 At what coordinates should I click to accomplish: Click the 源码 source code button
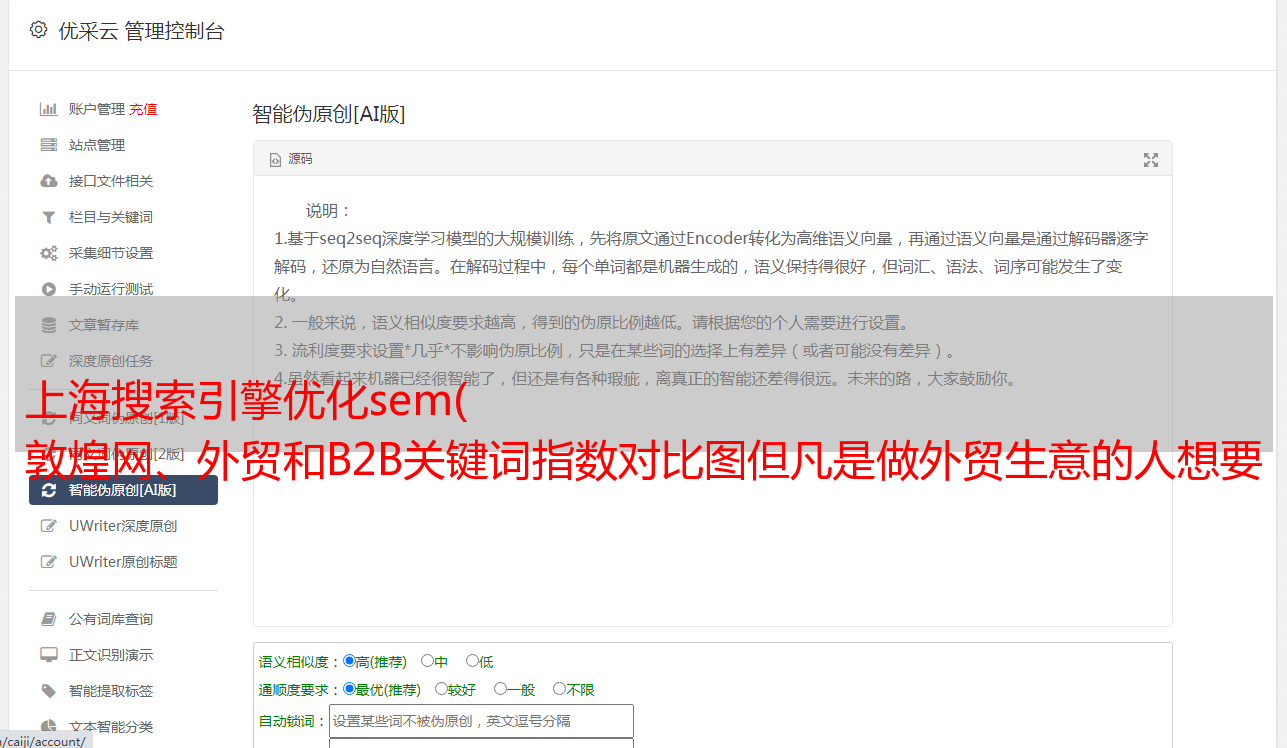(291, 159)
